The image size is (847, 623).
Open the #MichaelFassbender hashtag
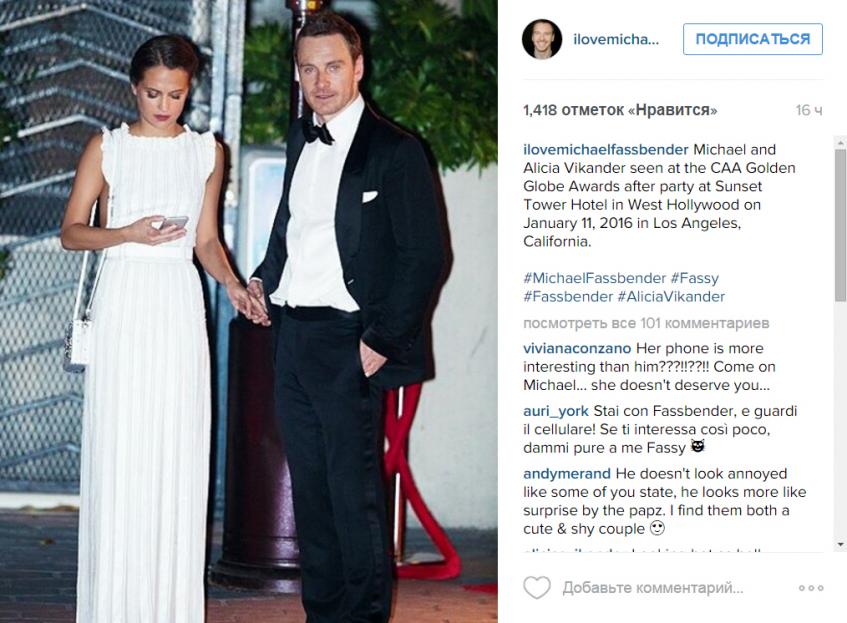[594, 278]
